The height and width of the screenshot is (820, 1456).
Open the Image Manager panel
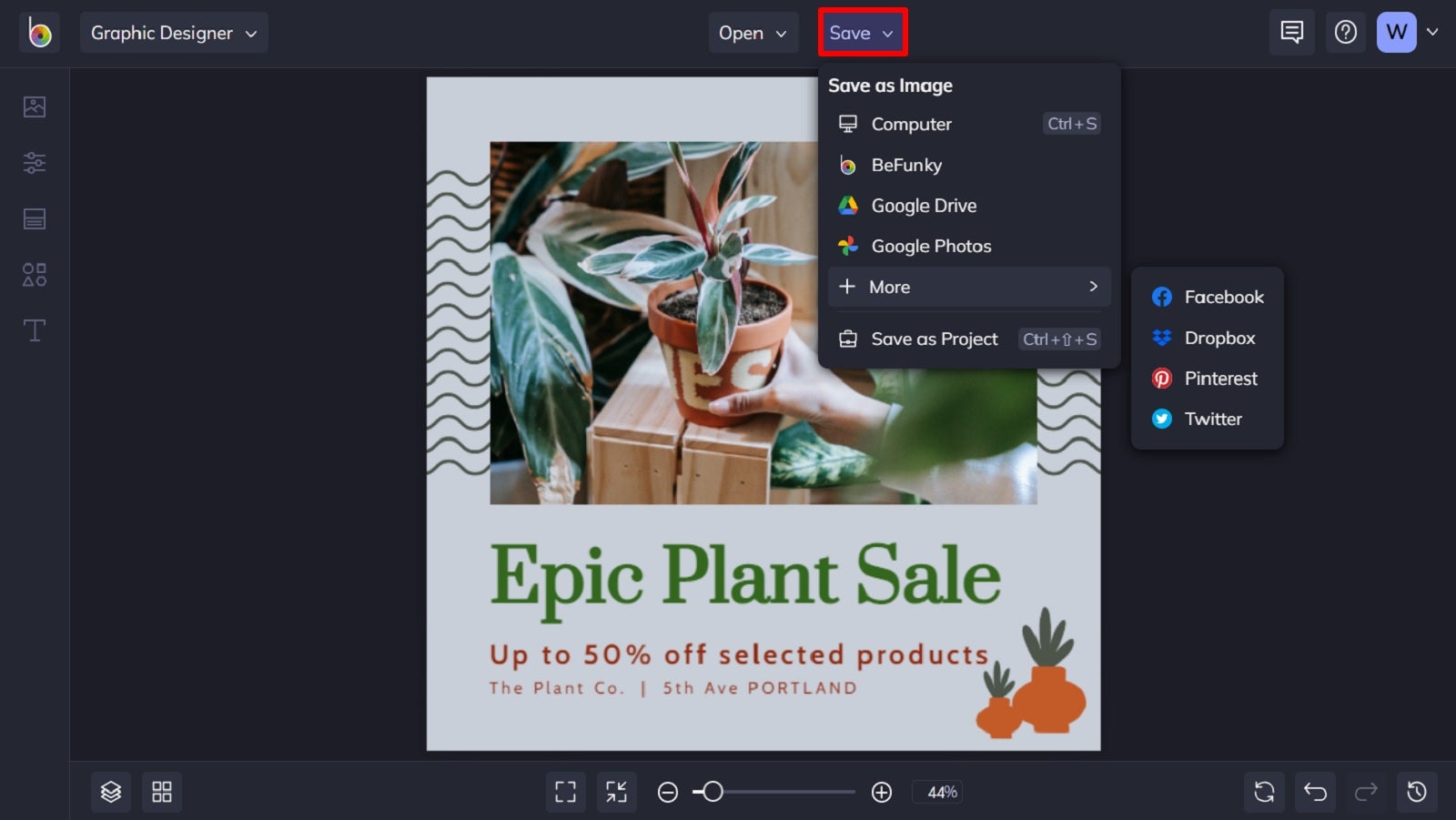pyautogui.click(x=34, y=106)
